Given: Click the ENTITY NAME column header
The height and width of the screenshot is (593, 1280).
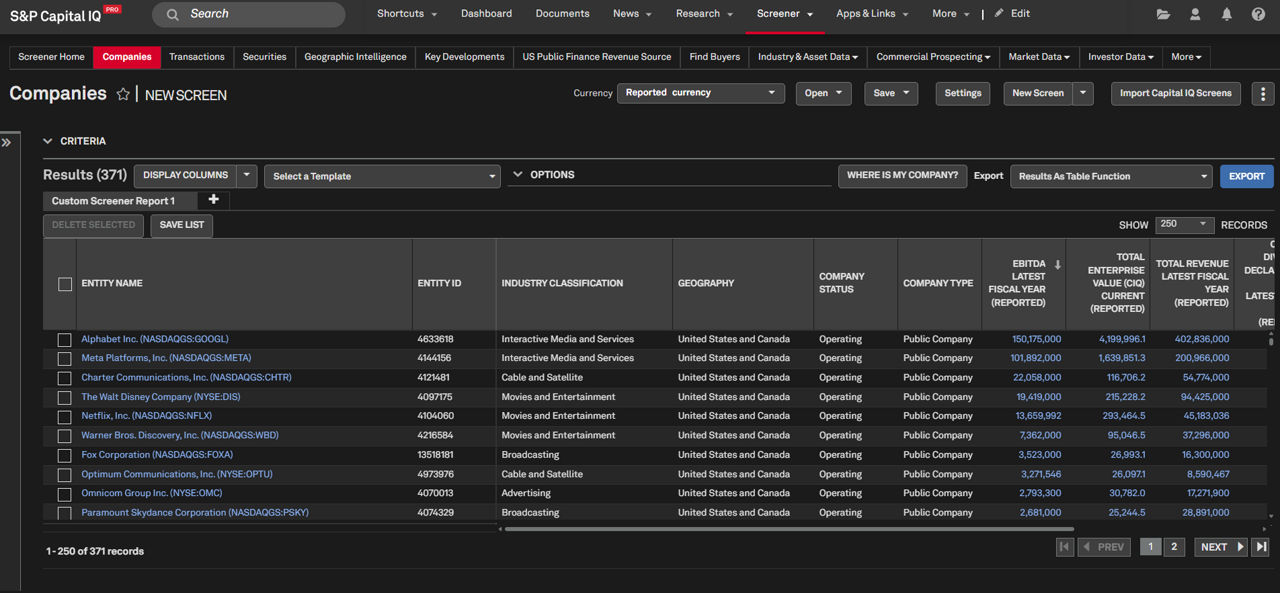Looking at the screenshot, I should (x=112, y=283).
